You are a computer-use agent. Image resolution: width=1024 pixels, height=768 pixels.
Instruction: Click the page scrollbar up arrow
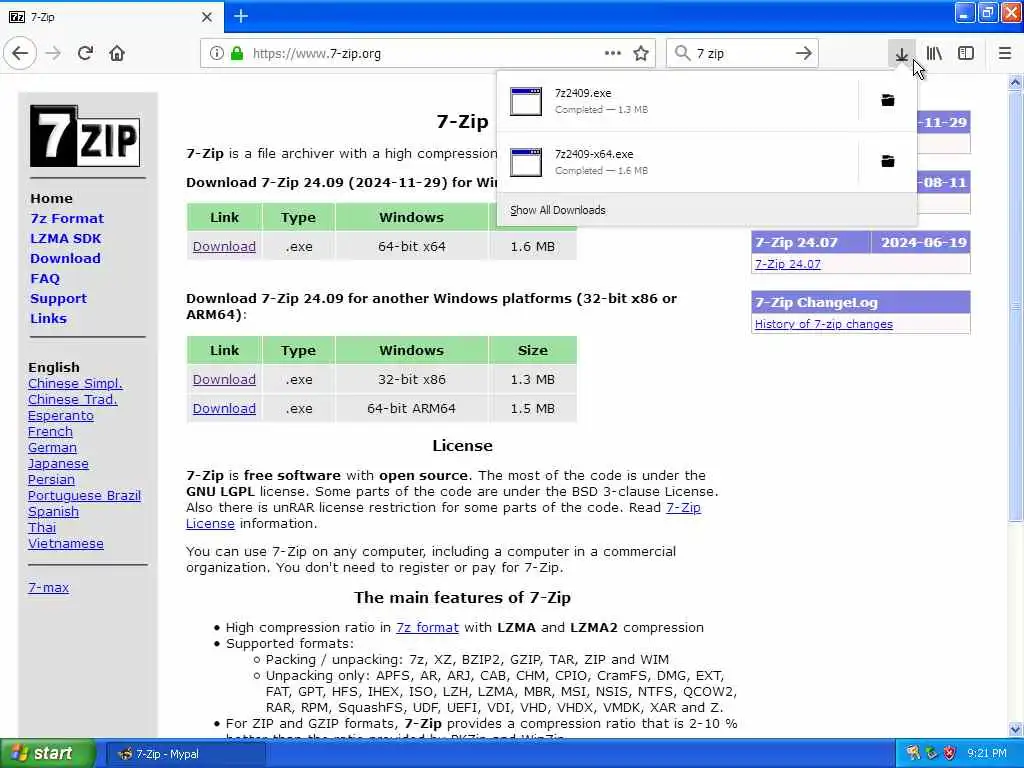point(1015,82)
